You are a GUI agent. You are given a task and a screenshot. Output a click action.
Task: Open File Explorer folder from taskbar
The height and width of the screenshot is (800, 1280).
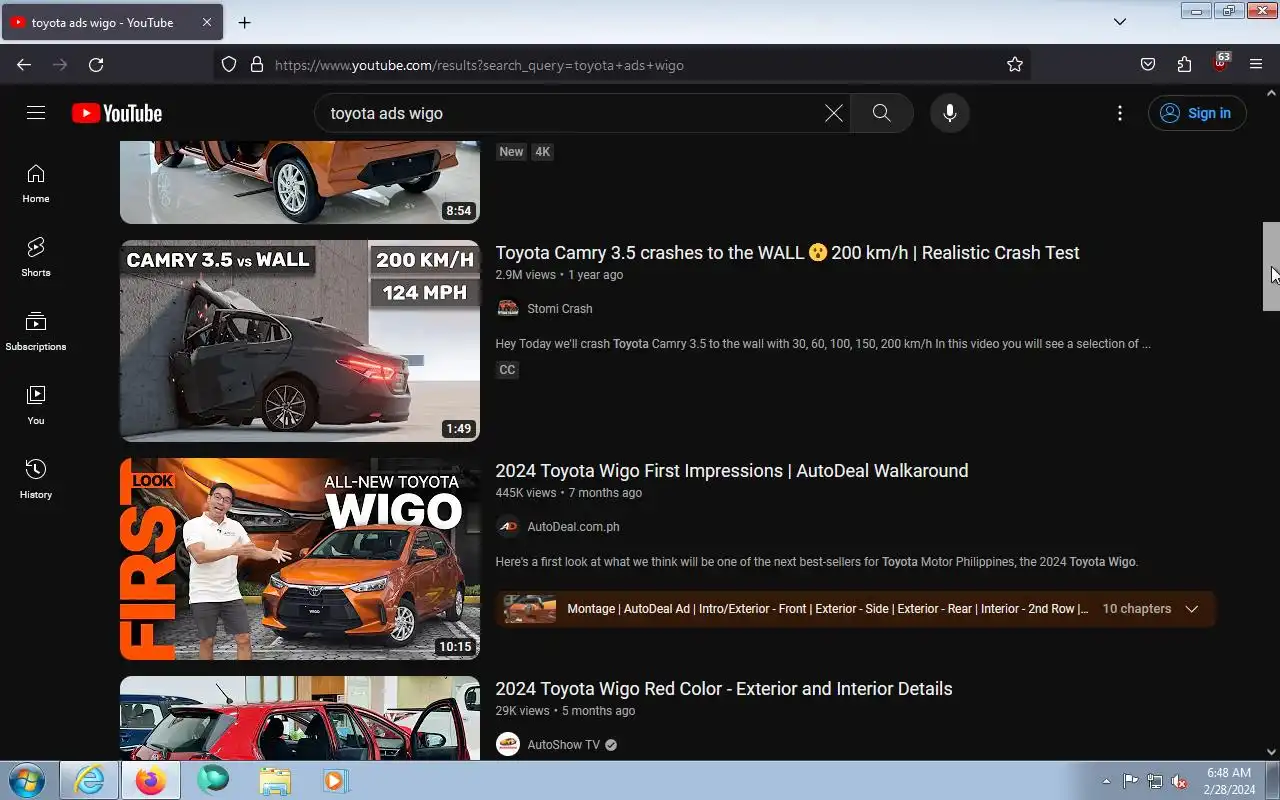274,780
